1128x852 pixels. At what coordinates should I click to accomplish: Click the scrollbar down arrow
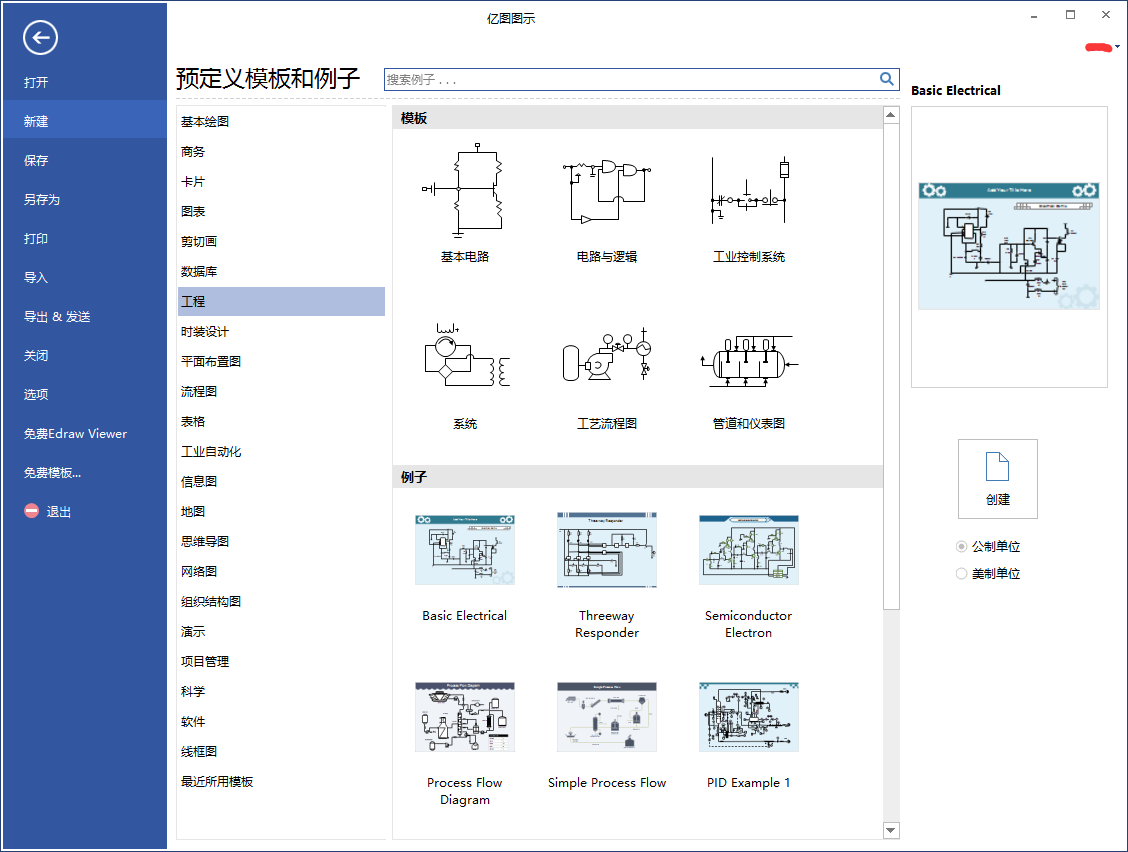890,830
